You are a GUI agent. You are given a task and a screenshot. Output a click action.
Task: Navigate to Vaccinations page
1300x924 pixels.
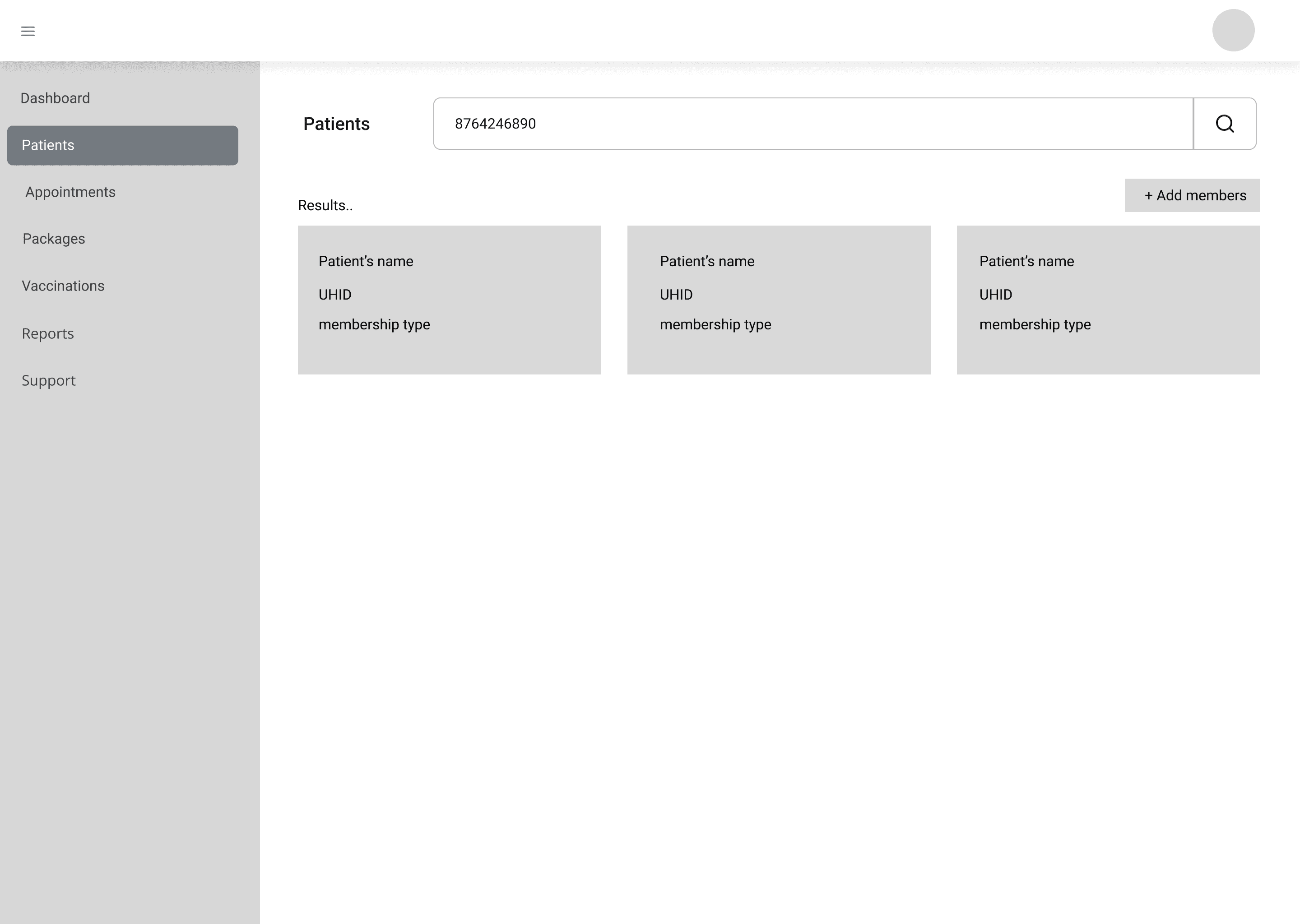coord(63,286)
